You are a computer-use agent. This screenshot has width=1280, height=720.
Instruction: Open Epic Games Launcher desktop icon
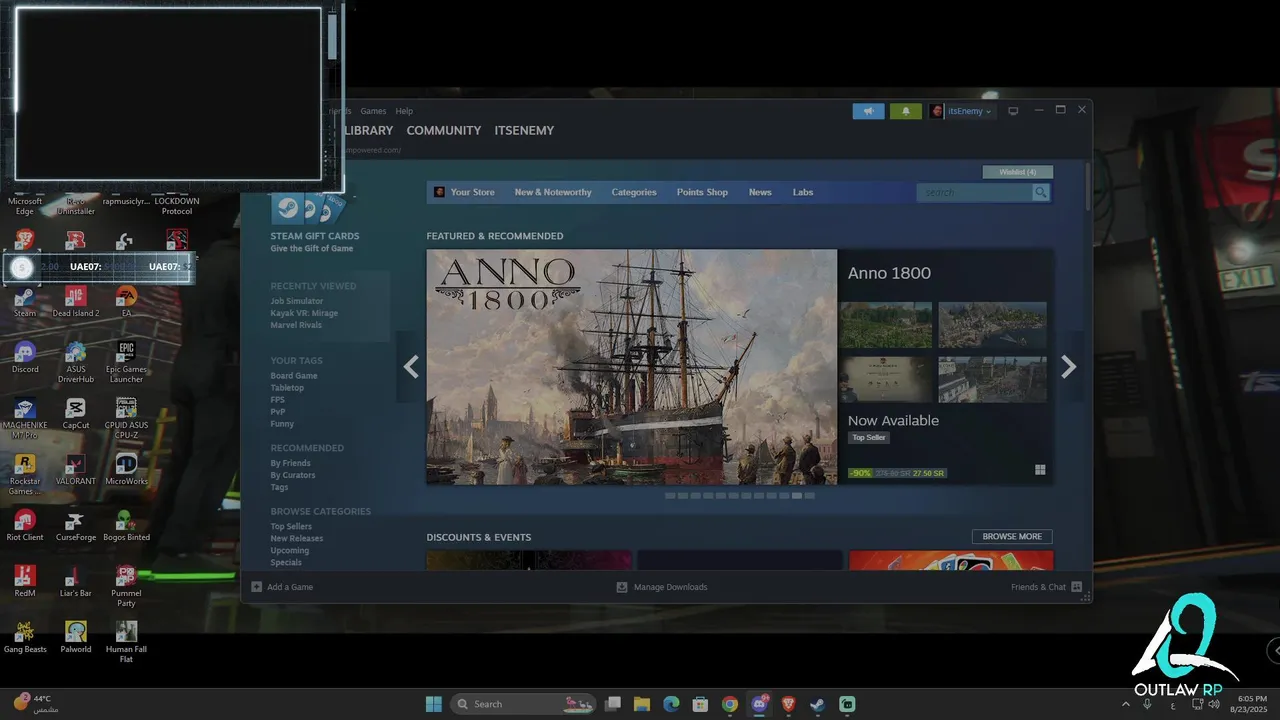click(126, 362)
